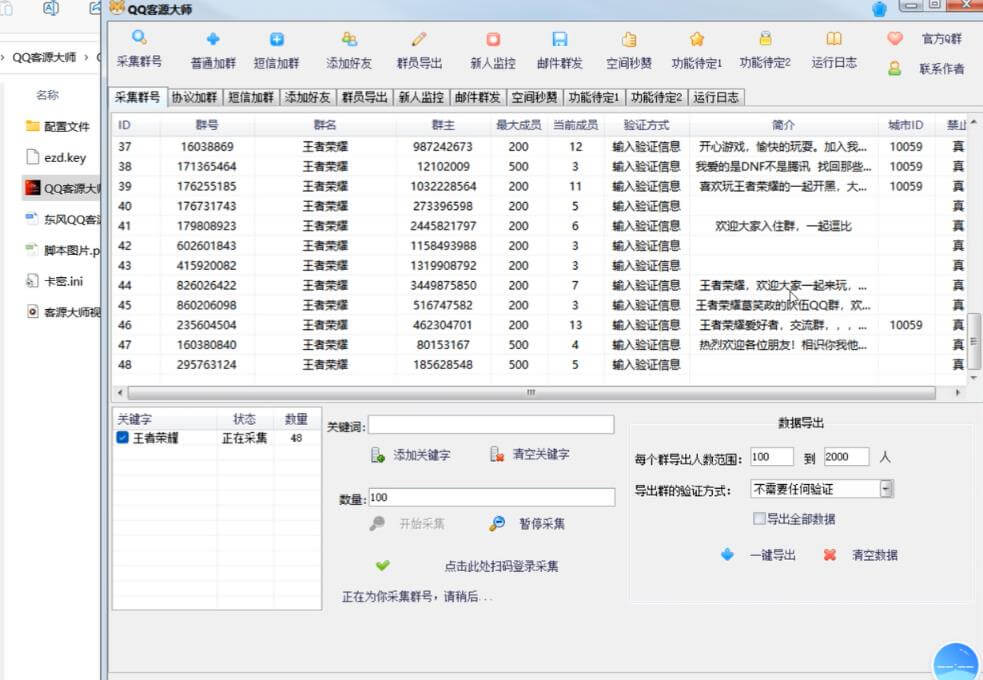
Task: Switch to the 添加好友 tab
Action: click(307, 97)
